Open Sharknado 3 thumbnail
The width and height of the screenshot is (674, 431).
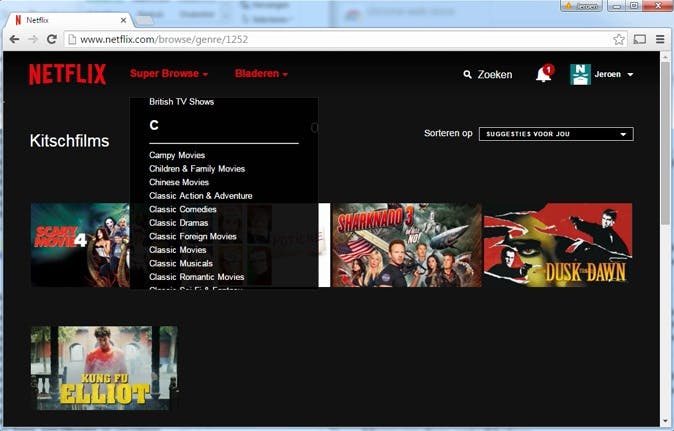(407, 245)
